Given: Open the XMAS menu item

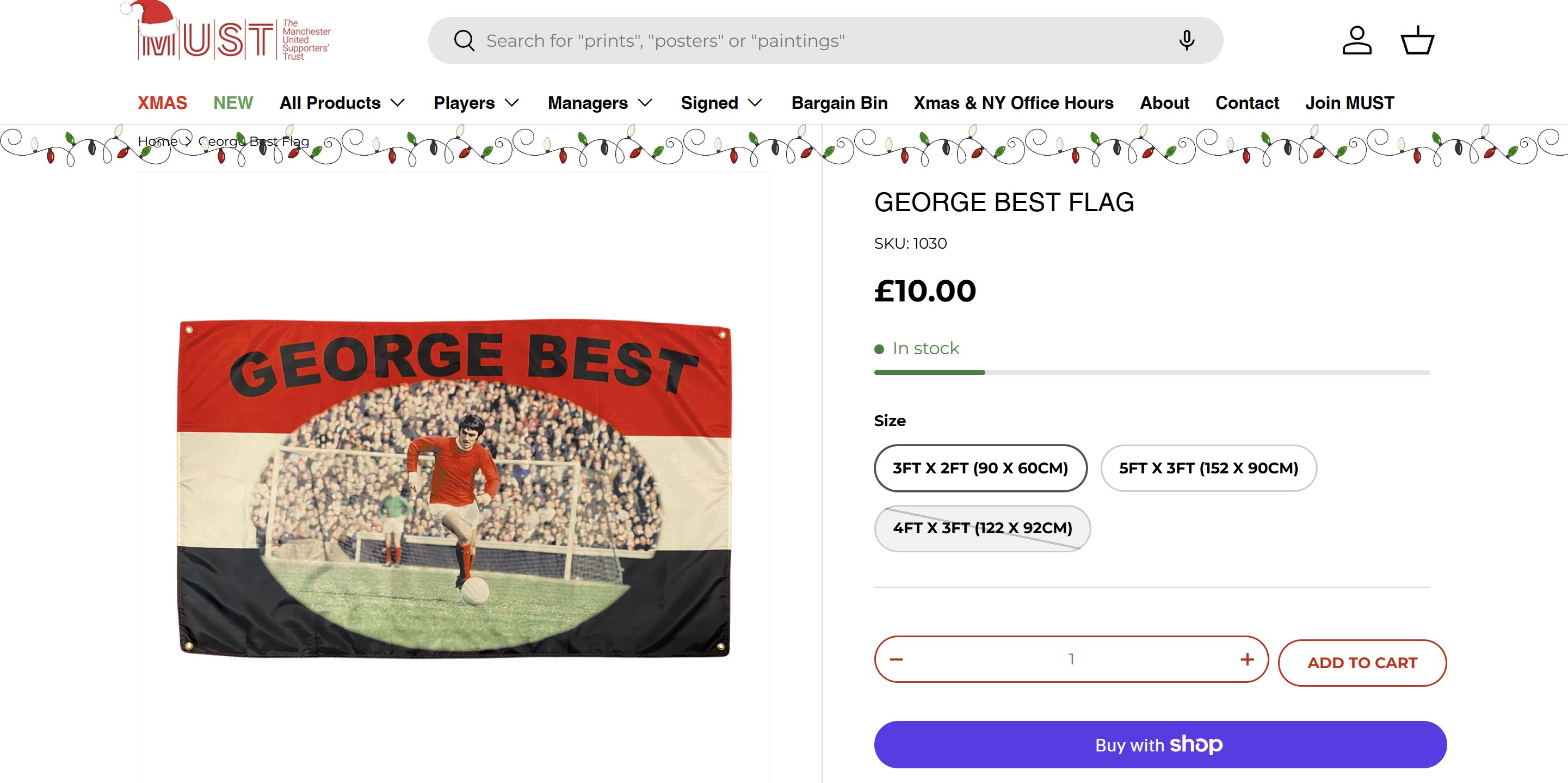Looking at the screenshot, I should [162, 103].
